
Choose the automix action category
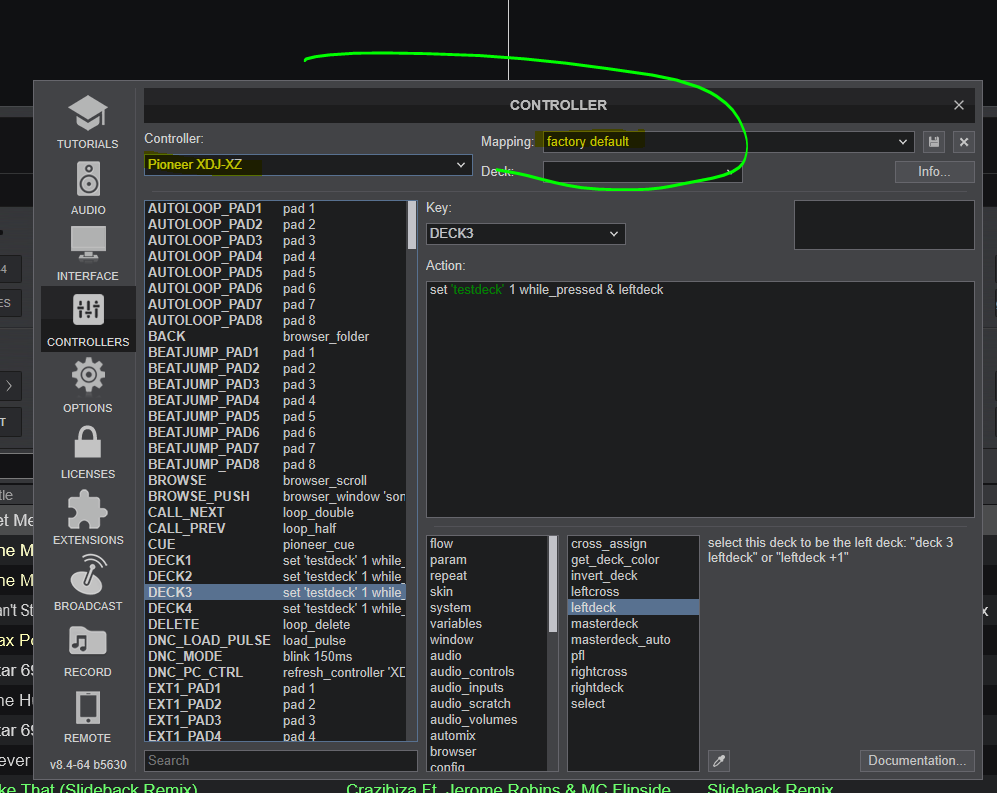coord(487,736)
